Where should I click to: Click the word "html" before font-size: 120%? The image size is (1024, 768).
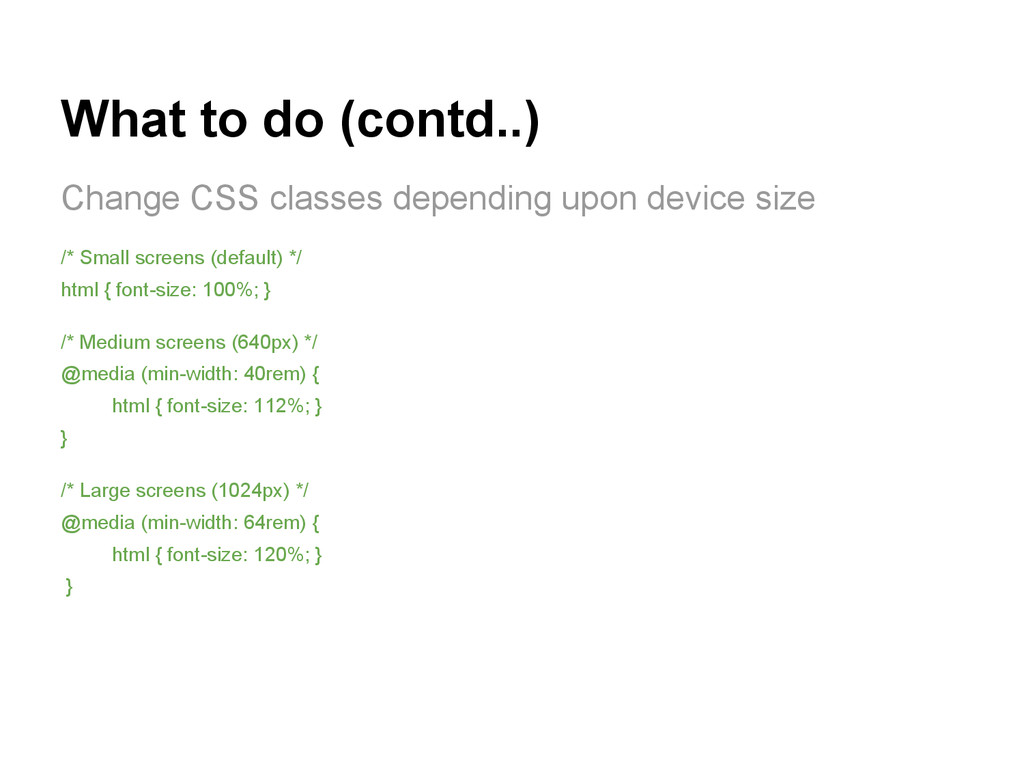(130, 554)
